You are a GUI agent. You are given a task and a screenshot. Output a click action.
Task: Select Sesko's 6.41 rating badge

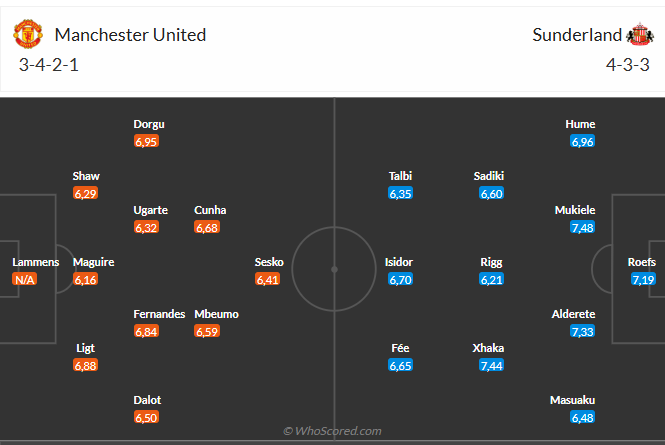click(268, 280)
